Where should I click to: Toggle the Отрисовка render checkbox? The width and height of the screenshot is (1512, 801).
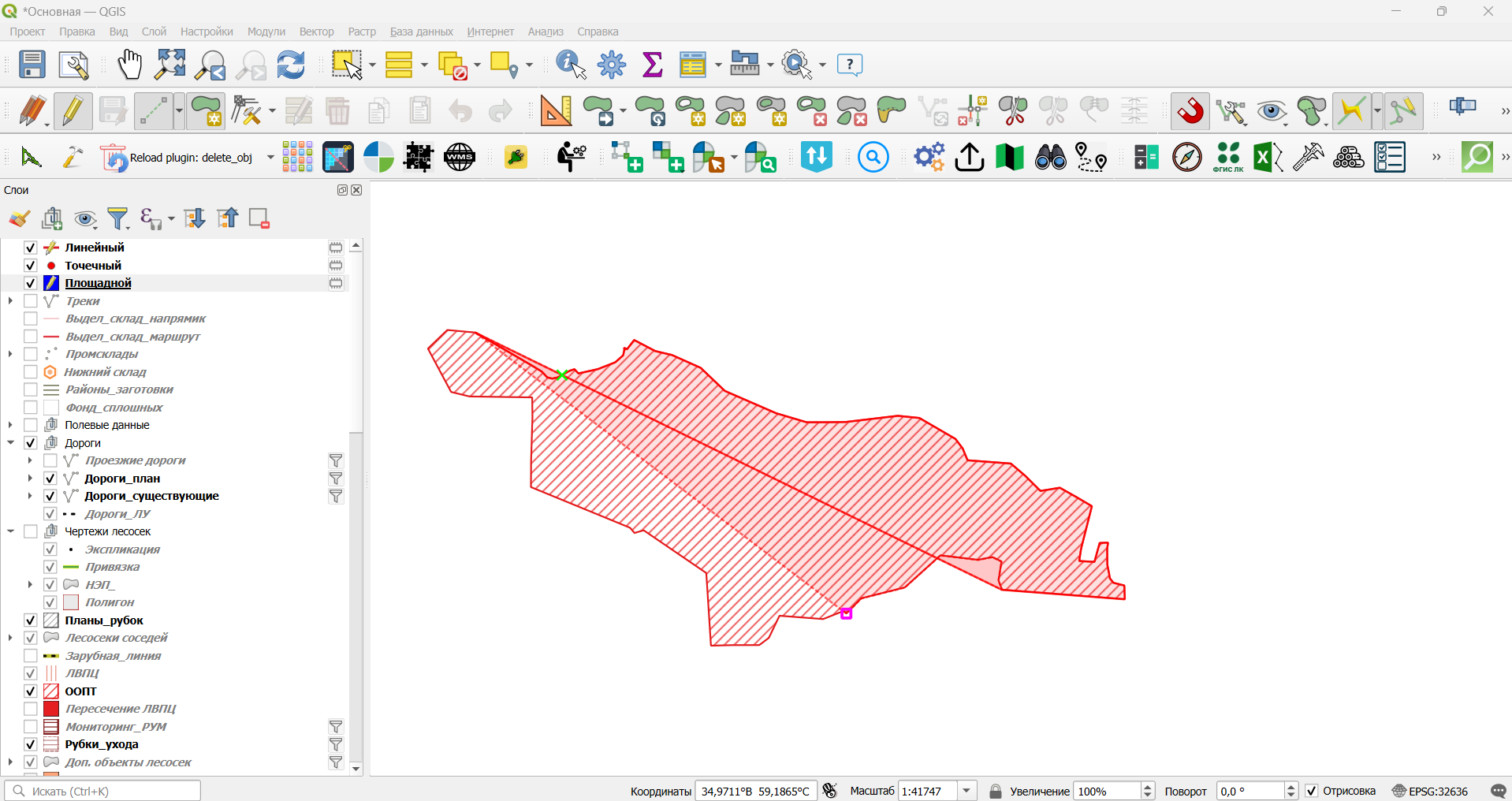click(x=1312, y=791)
